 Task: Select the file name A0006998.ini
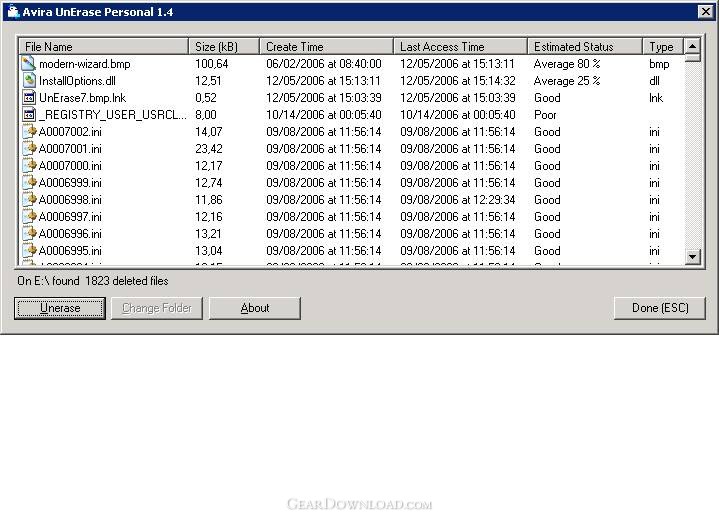pyautogui.click(x=70, y=199)
